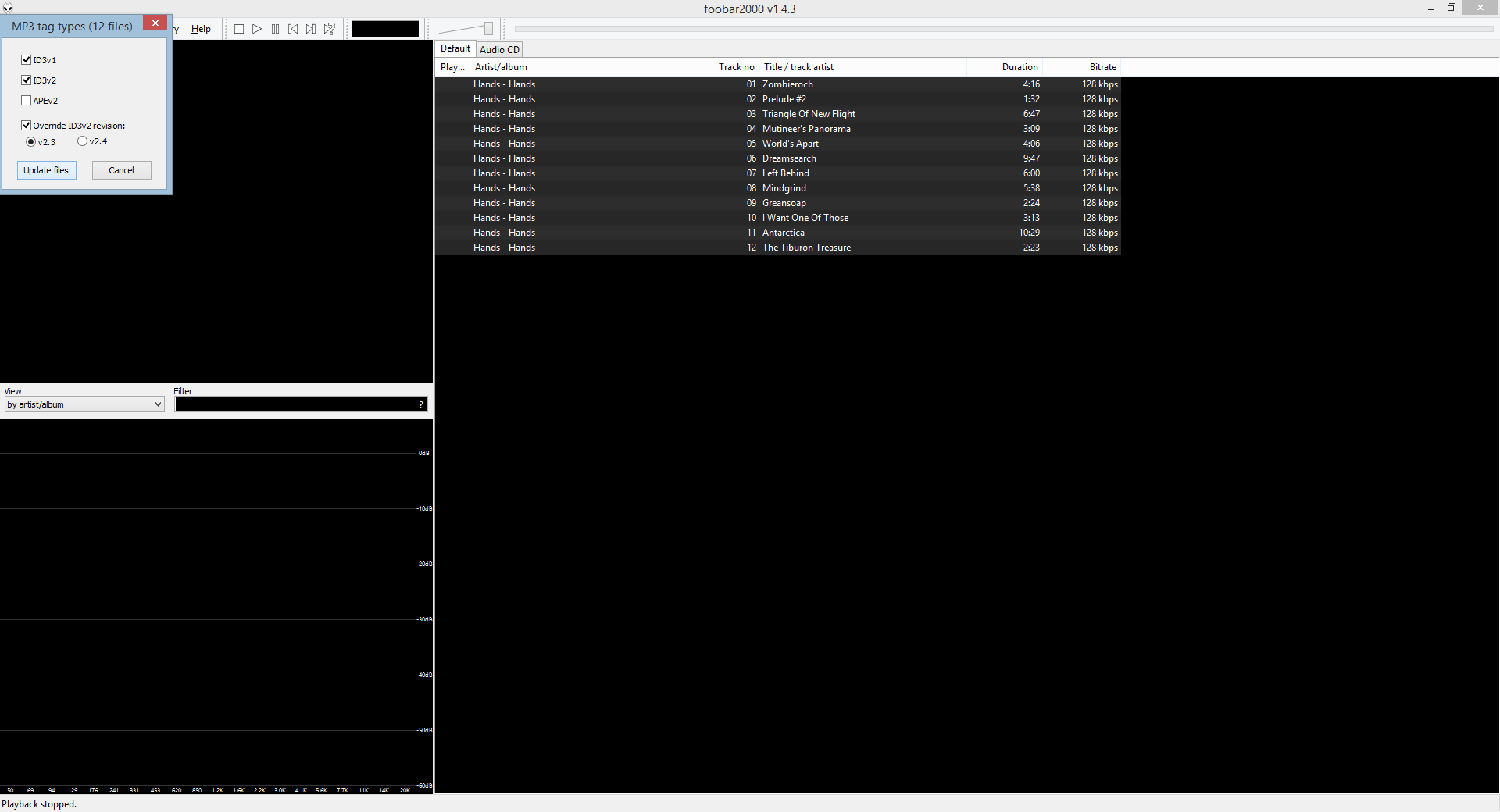This screenshot has width=1500, height=812.
Task: Select the track Triangle Of New Flight
Action: coord(778,114)
